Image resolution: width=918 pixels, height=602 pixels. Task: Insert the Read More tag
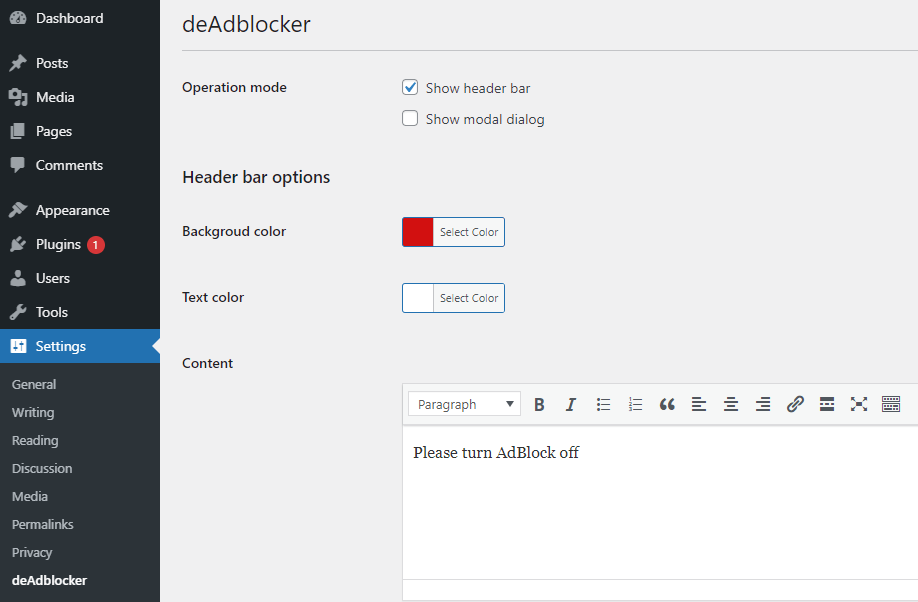(x=827, y=404)
